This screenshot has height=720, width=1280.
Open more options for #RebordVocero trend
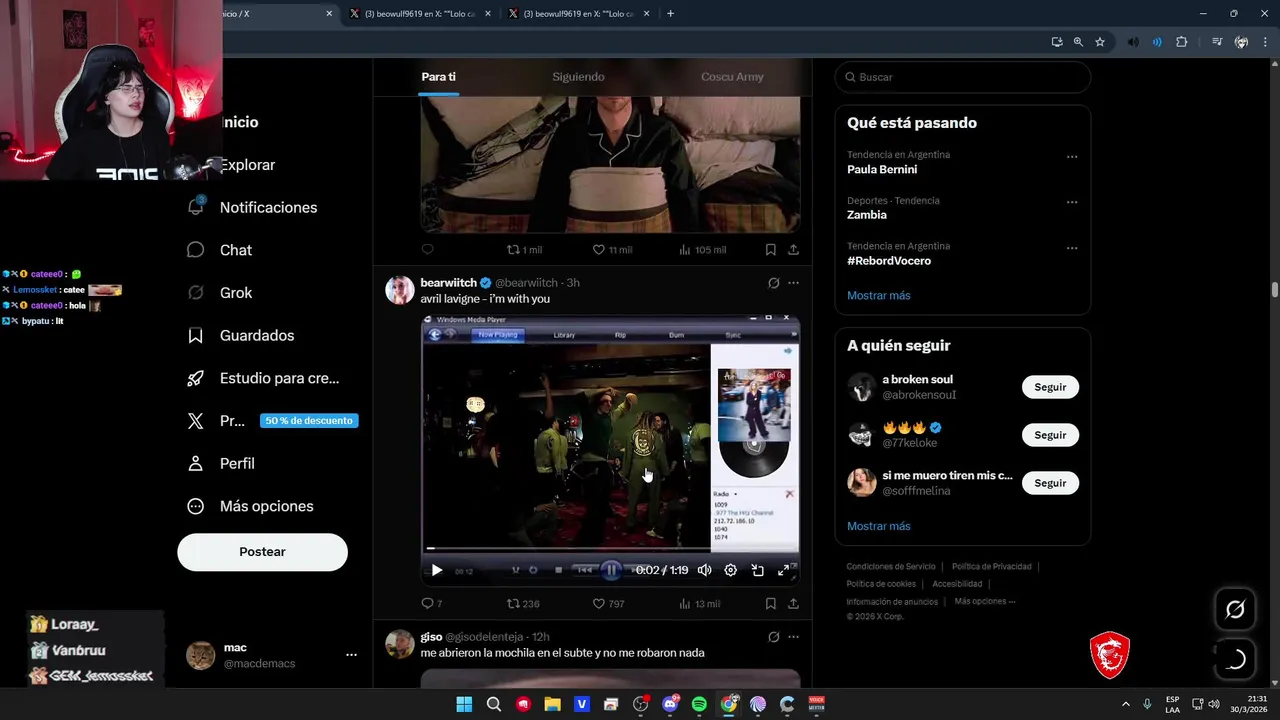1072,247
